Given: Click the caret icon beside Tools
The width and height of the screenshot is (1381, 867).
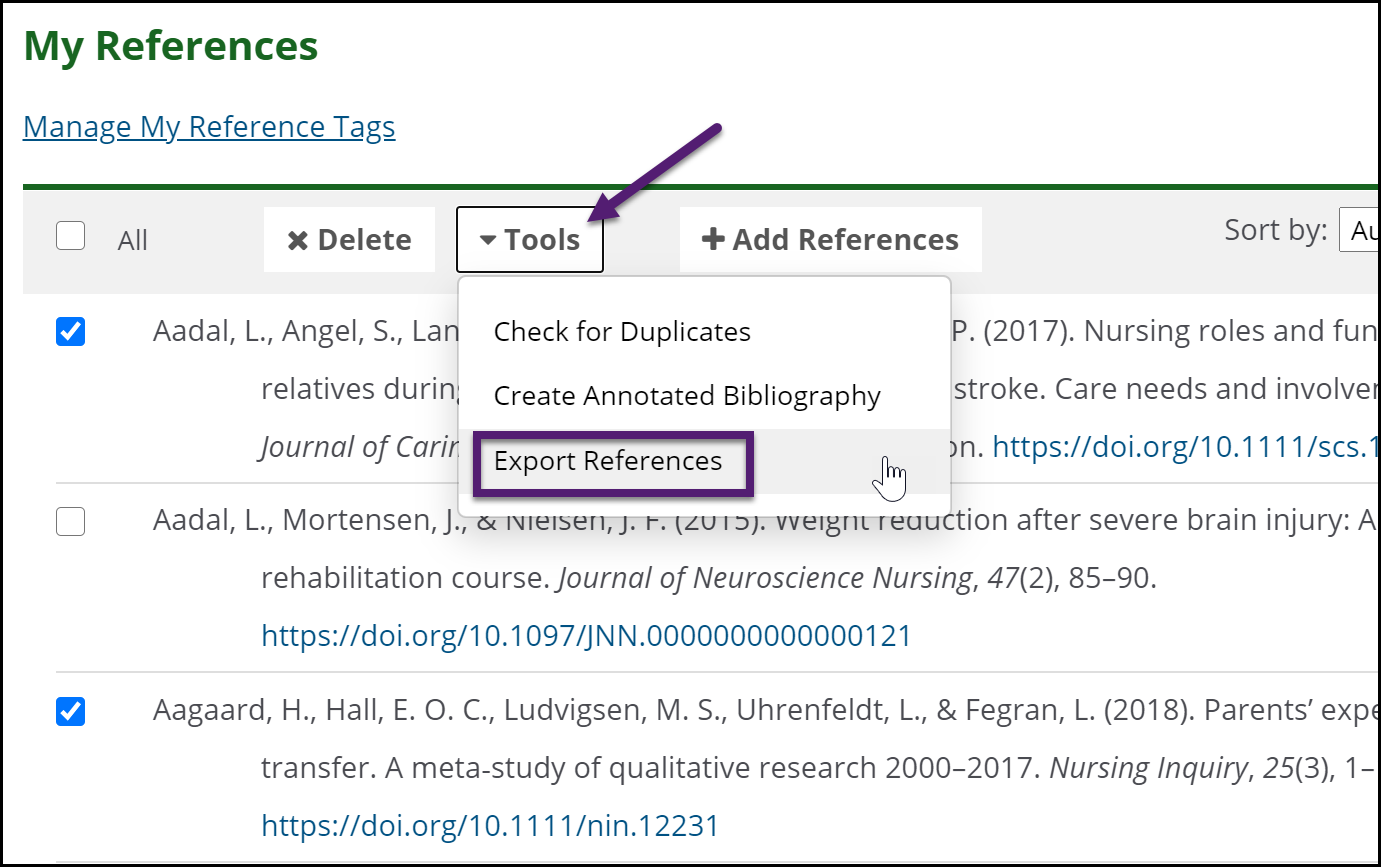Looking at the screenshot, I should [488, 240].
